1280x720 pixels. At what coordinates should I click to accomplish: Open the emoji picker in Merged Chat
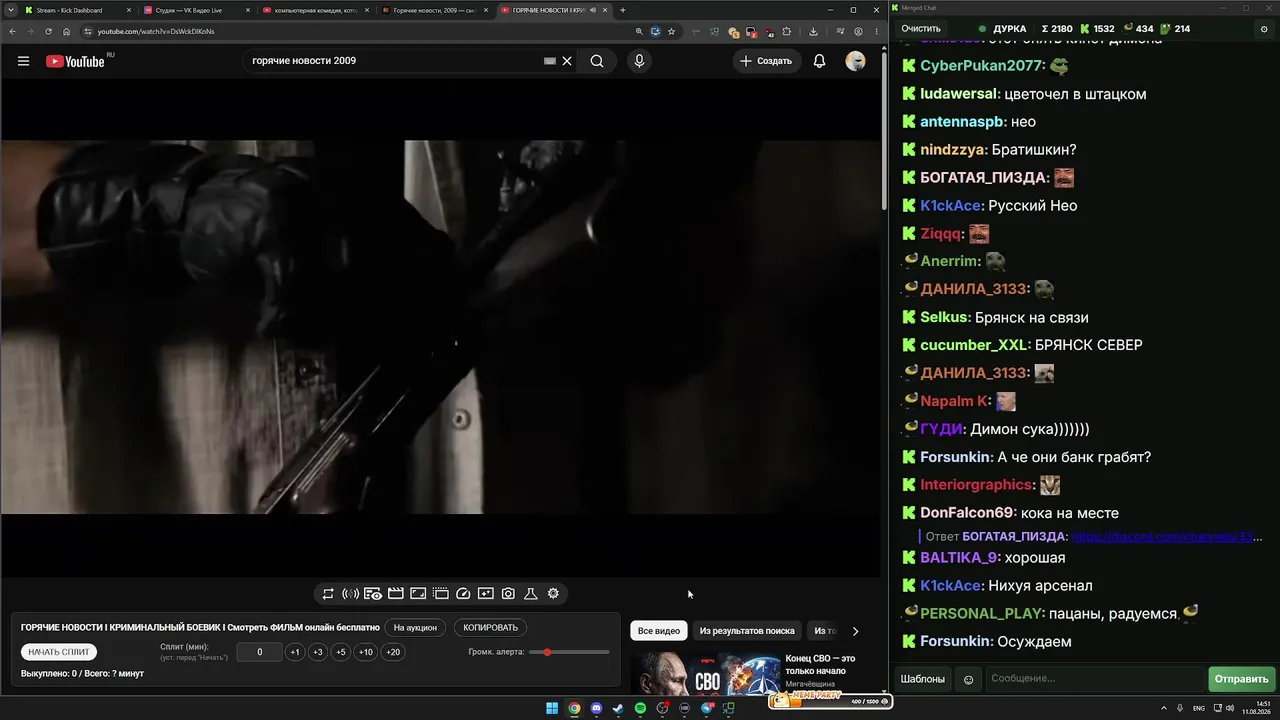click(968, 679)
